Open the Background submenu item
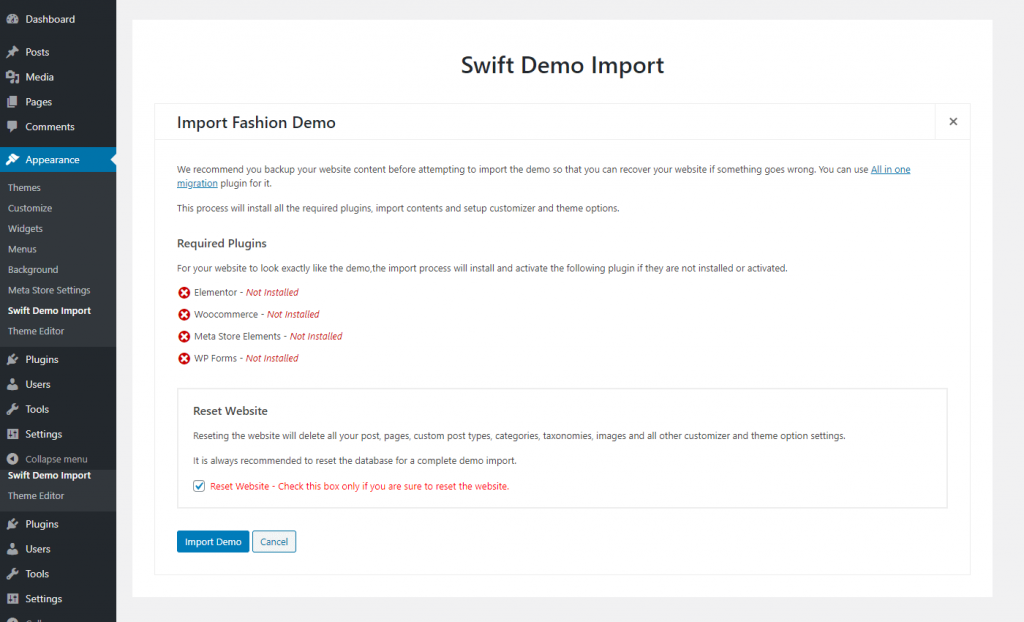 click(33, 270)
